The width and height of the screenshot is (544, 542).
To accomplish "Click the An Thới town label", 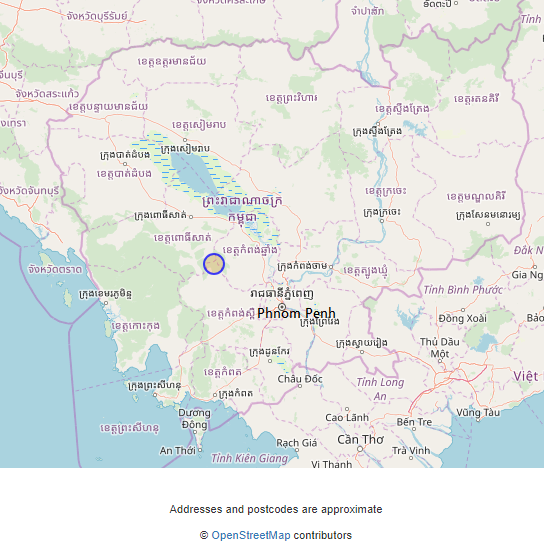I will tap(178, 450).
